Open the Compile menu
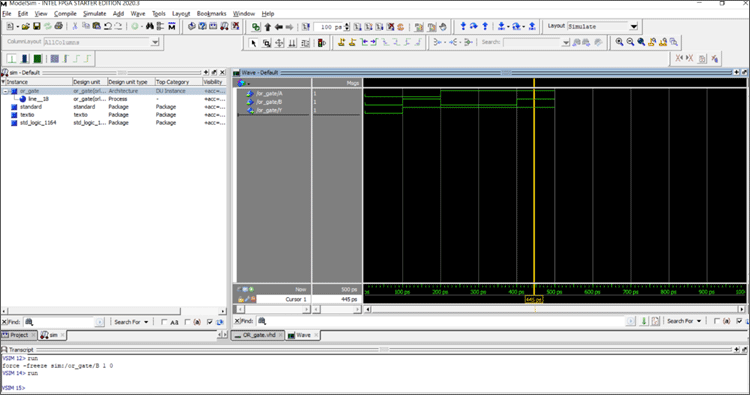The image size is (750, 395). (x=65, y=13)
